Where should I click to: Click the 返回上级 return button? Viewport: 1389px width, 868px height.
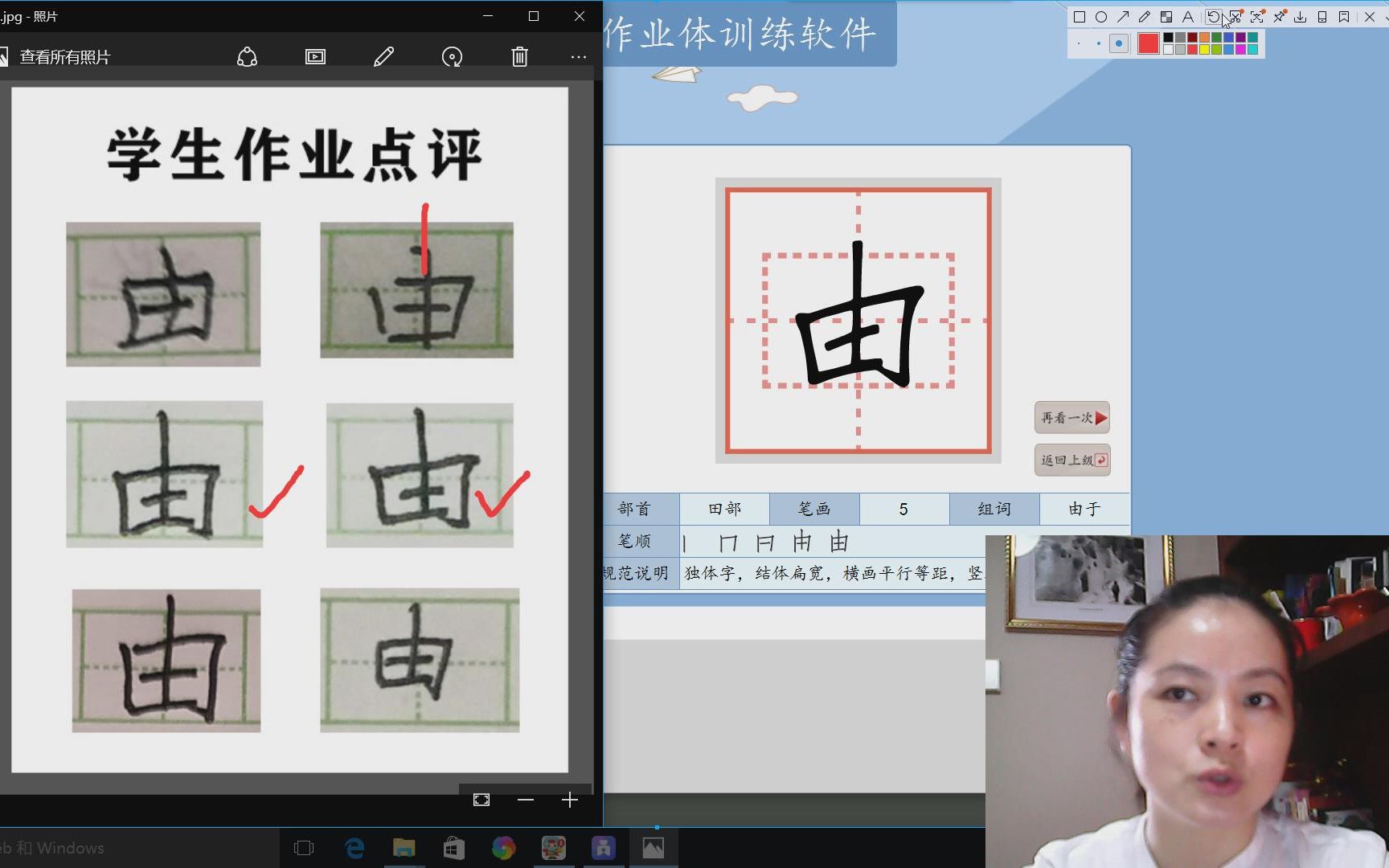(1071, 460)
